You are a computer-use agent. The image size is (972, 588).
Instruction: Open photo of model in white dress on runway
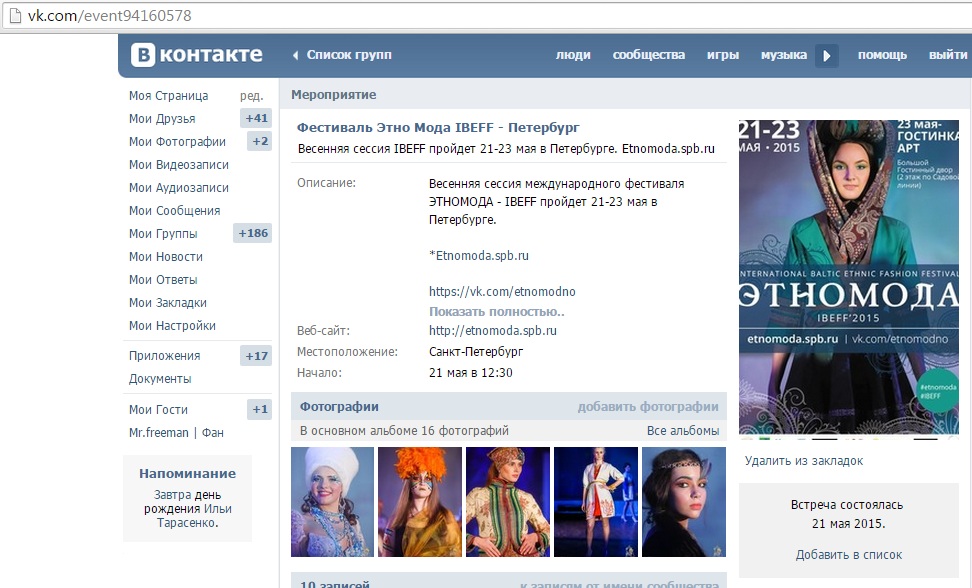(x=596, y=502)
